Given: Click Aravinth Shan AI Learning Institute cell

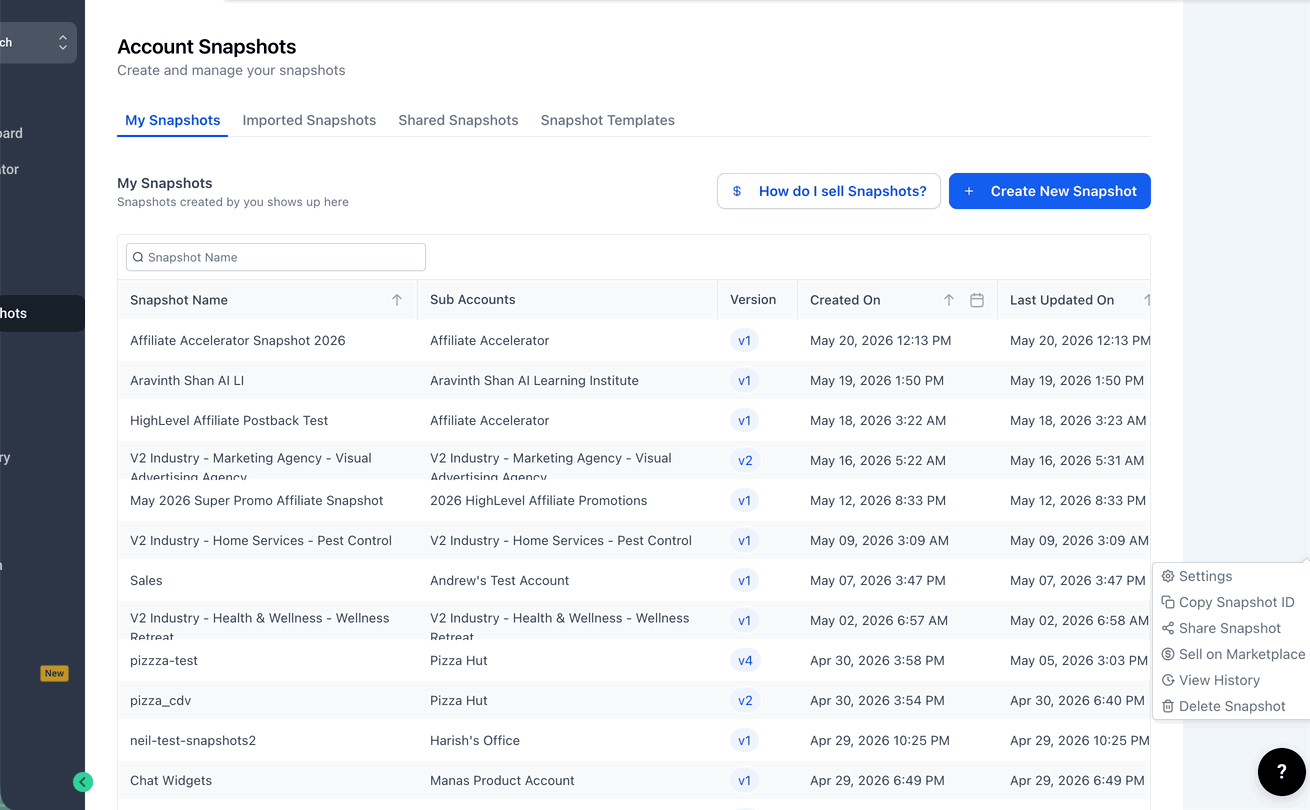Looking at the screenshot, I should [534, 380].
